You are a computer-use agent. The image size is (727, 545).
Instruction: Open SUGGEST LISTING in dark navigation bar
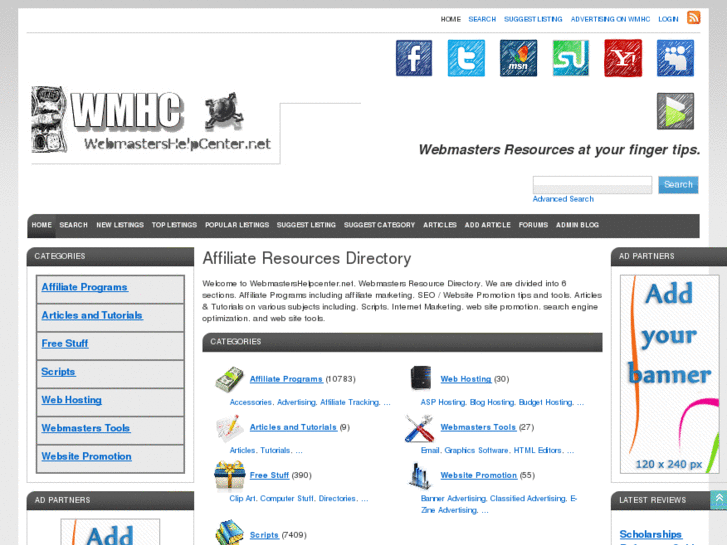[x=306, y=225]
